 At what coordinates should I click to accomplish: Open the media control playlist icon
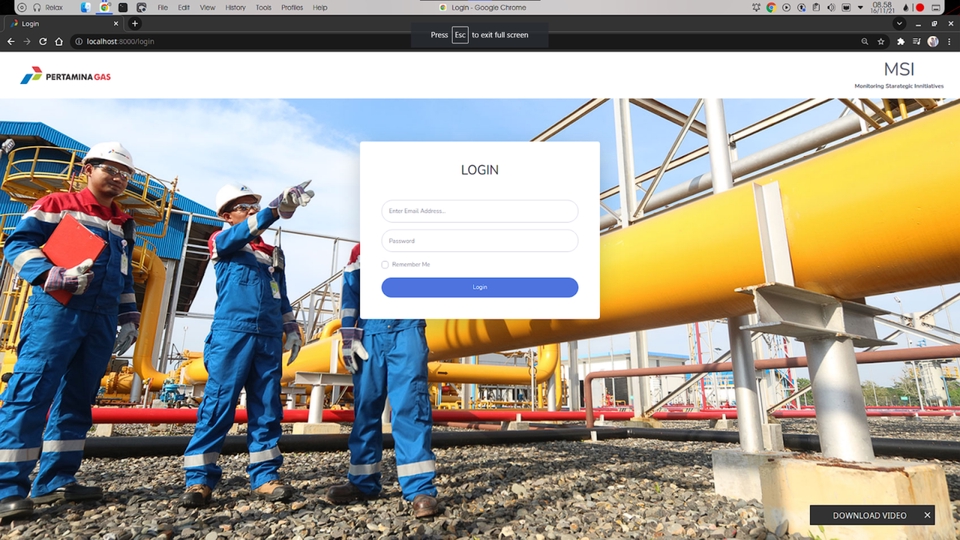(x=917, y=42)
